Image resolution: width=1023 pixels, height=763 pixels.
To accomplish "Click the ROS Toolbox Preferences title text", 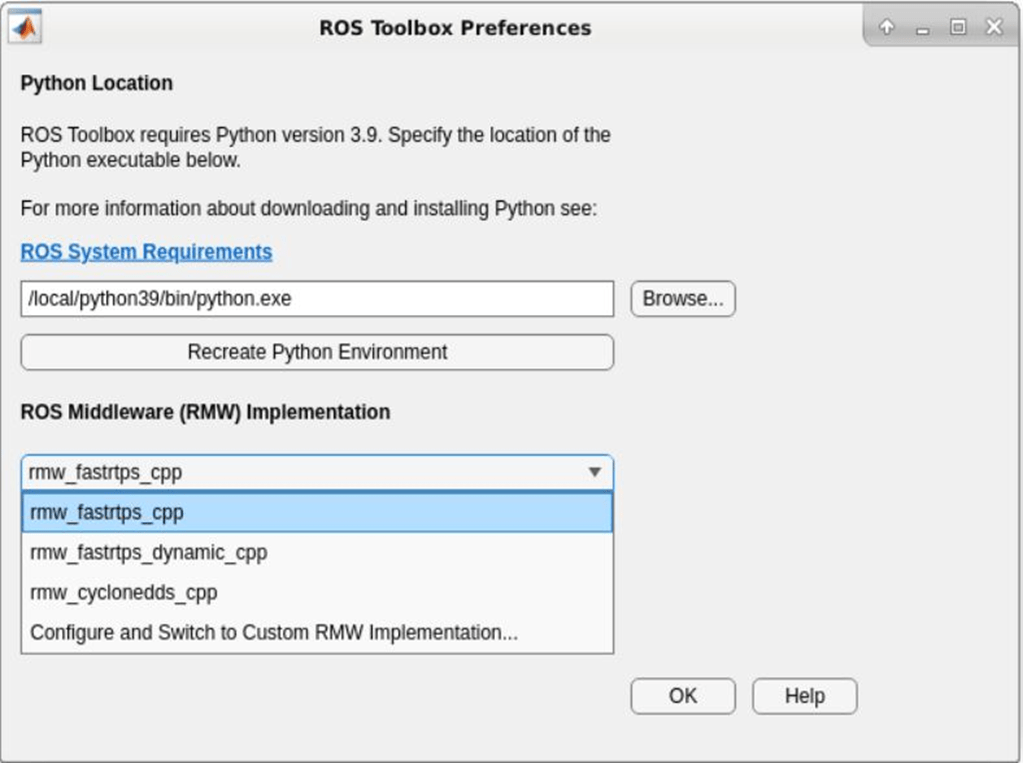I will click(455, 28).
